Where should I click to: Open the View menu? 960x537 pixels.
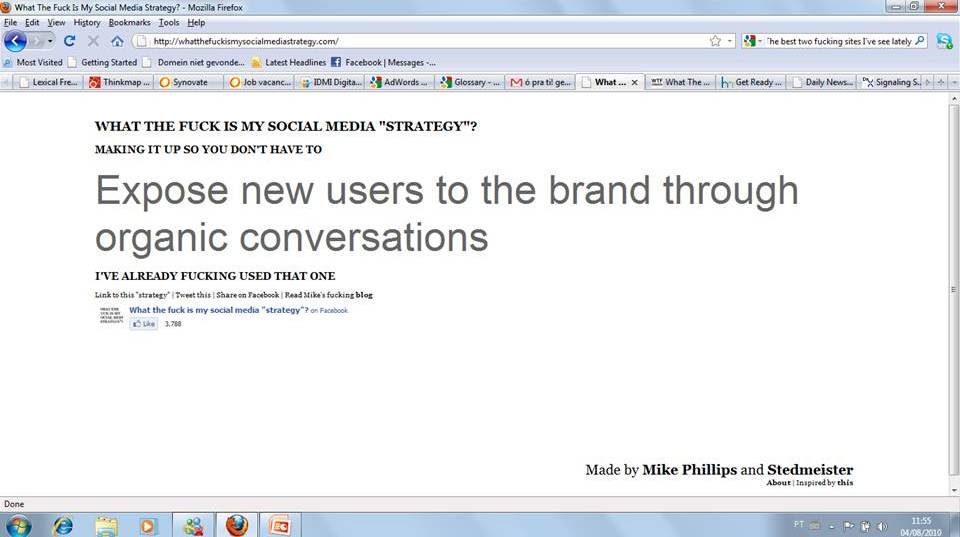[x=56, y=22]
